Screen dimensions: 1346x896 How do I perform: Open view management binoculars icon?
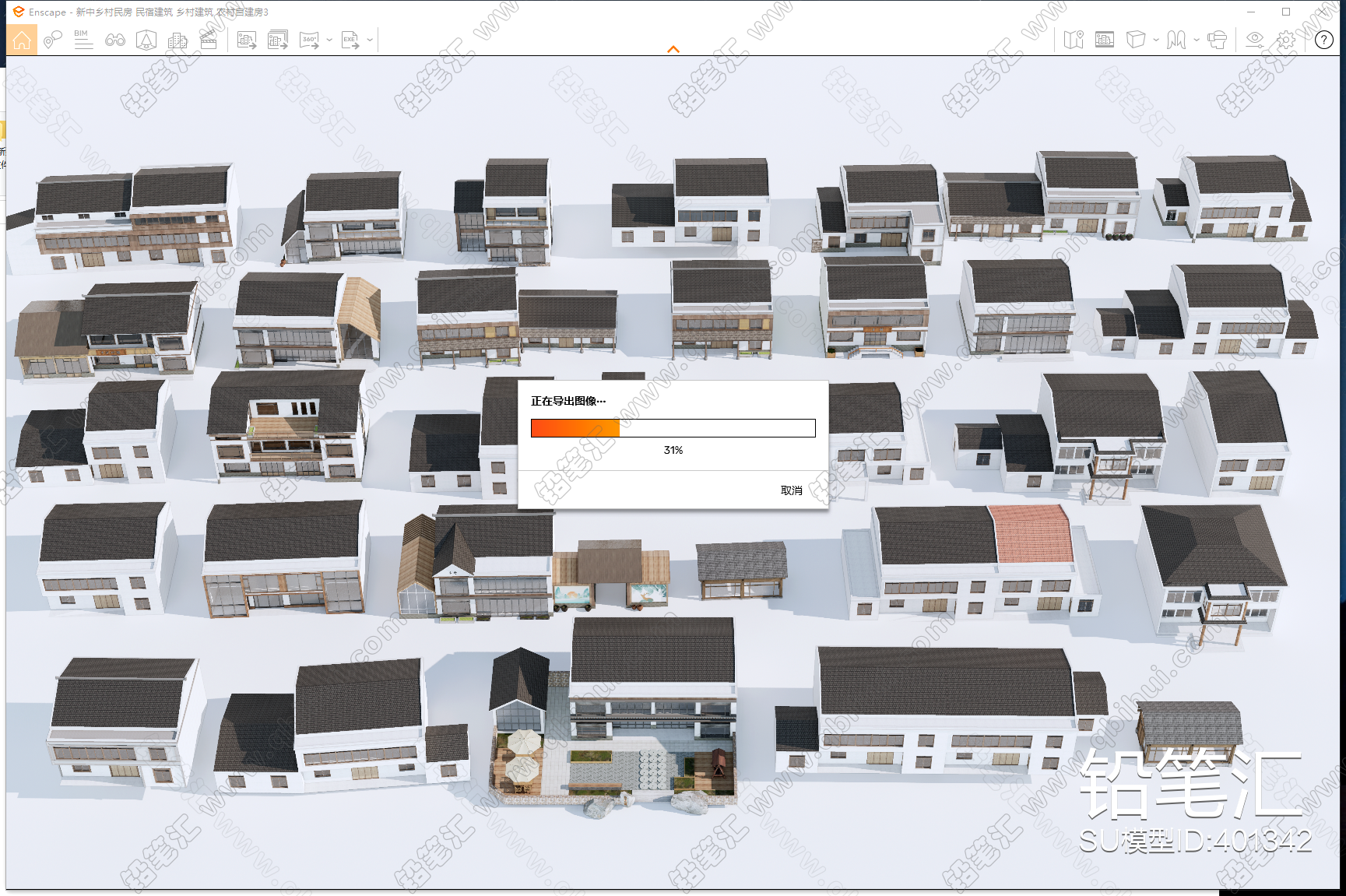click(115, 40)
